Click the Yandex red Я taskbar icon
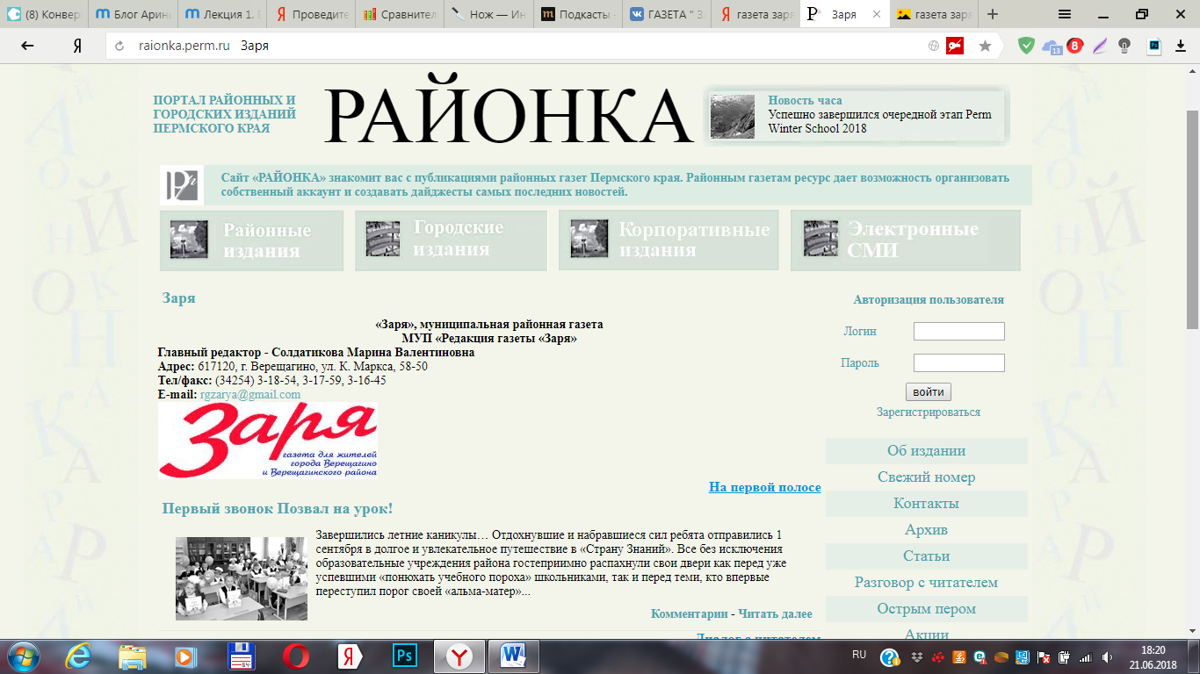This screenshot has height=674, width=1200. [350, 656]
